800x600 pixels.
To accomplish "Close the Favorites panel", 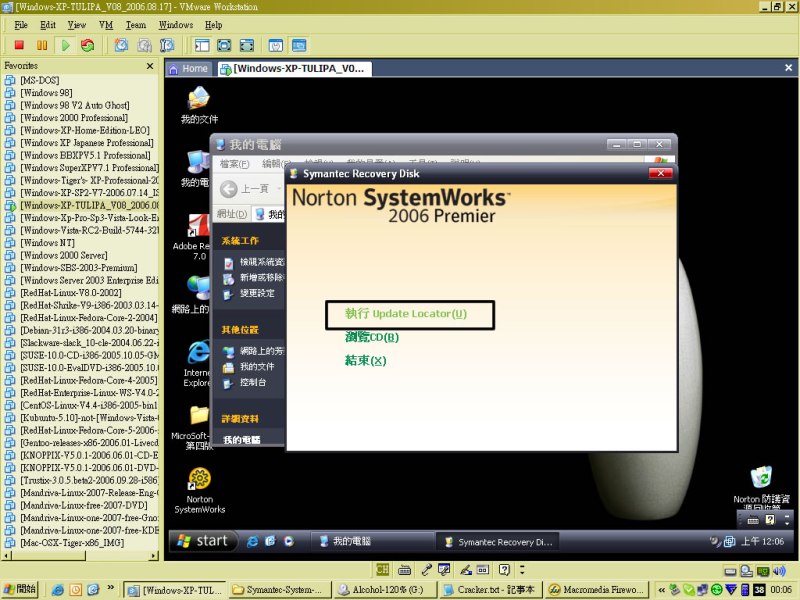I will (150, 66).
